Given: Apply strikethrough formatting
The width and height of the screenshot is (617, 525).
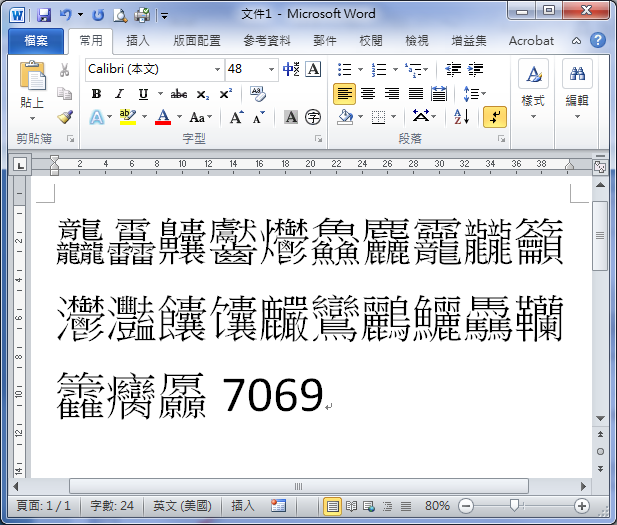Looking at the screenshot, I should pos(178,94).
